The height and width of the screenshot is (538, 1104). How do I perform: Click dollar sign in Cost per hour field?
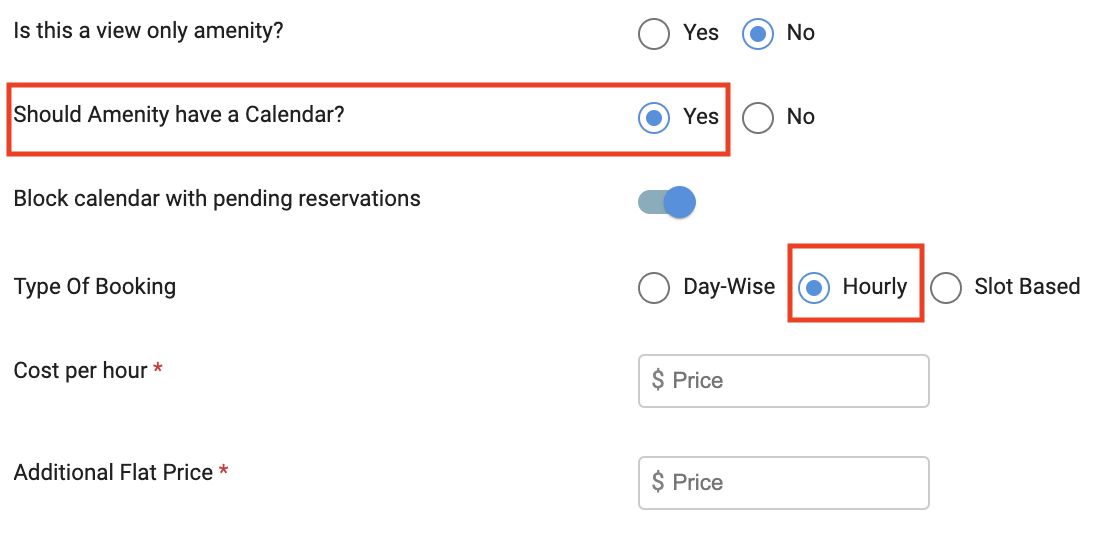click(x=658, y=381)
